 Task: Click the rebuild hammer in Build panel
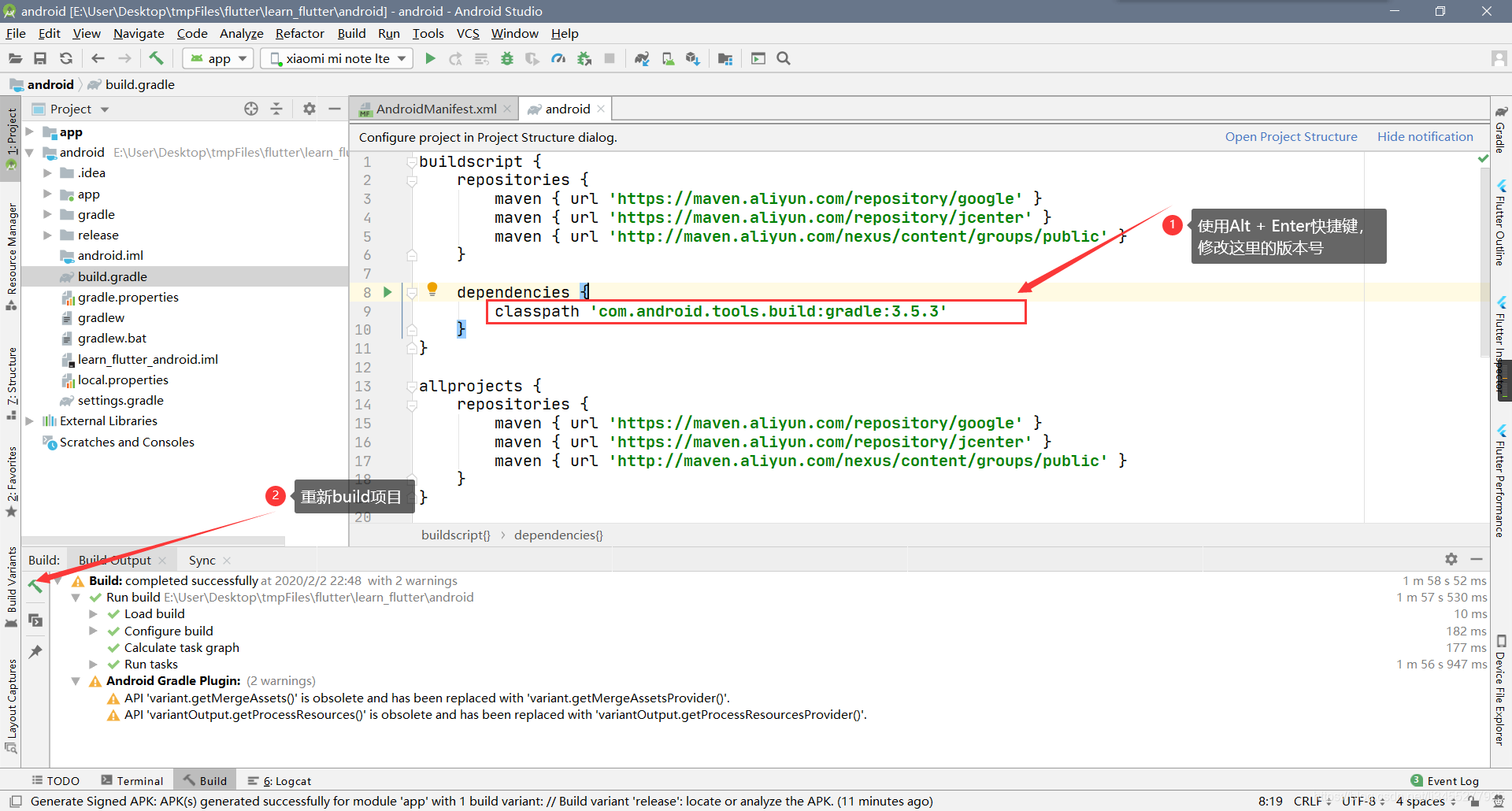(35, 585)
